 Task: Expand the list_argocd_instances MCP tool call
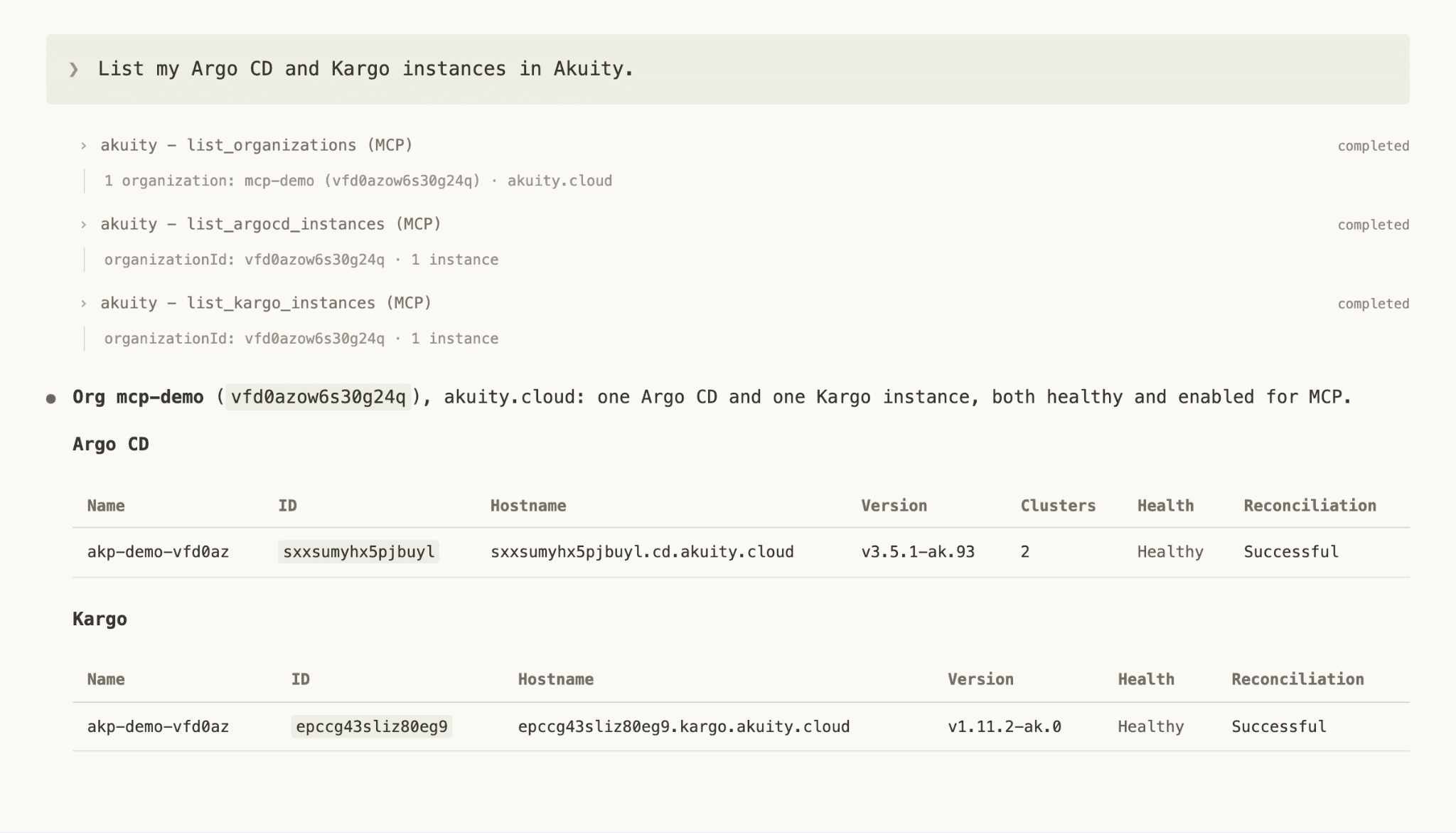tap(84, 225)
